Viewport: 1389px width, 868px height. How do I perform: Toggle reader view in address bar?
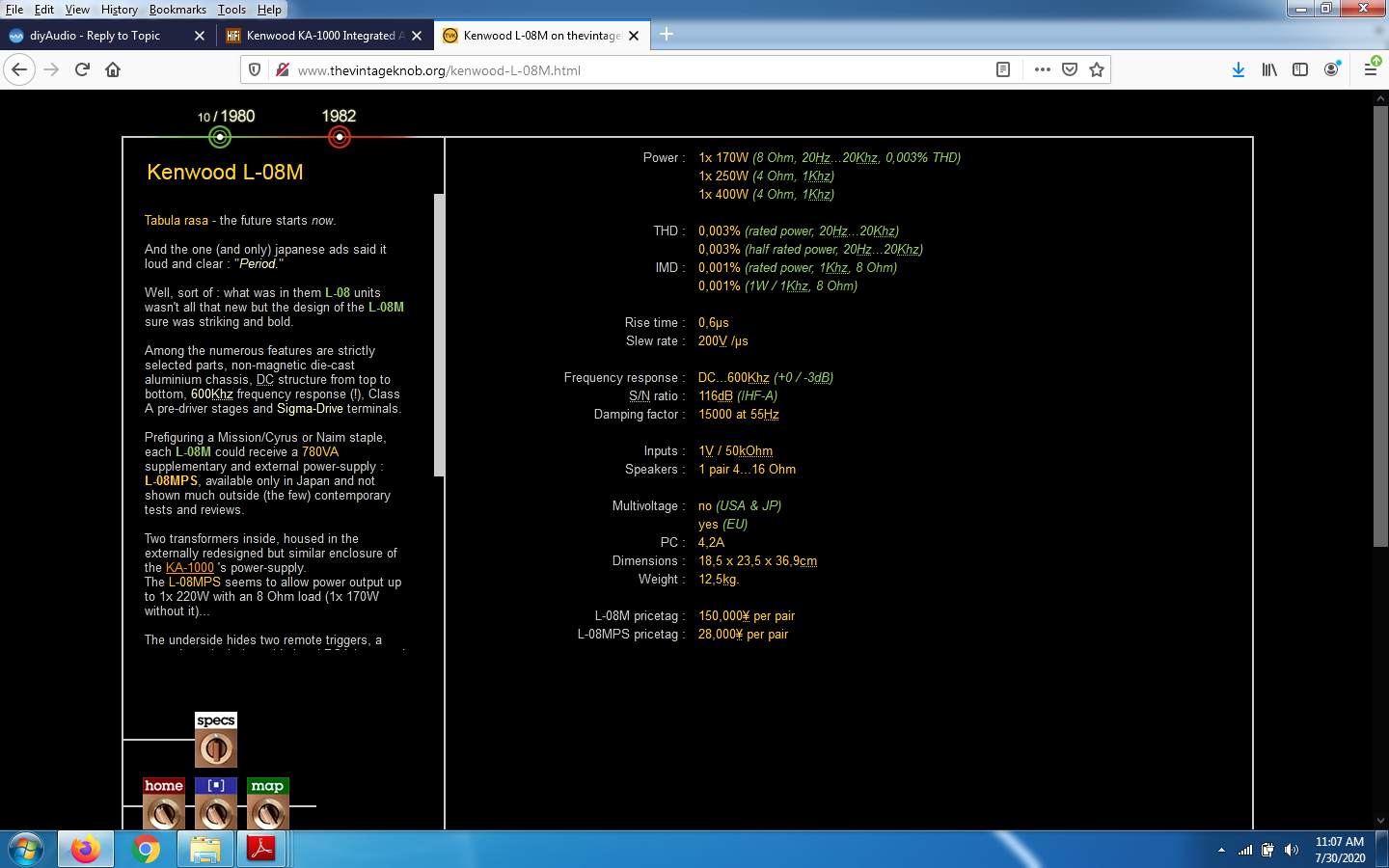pos(1003,69)
